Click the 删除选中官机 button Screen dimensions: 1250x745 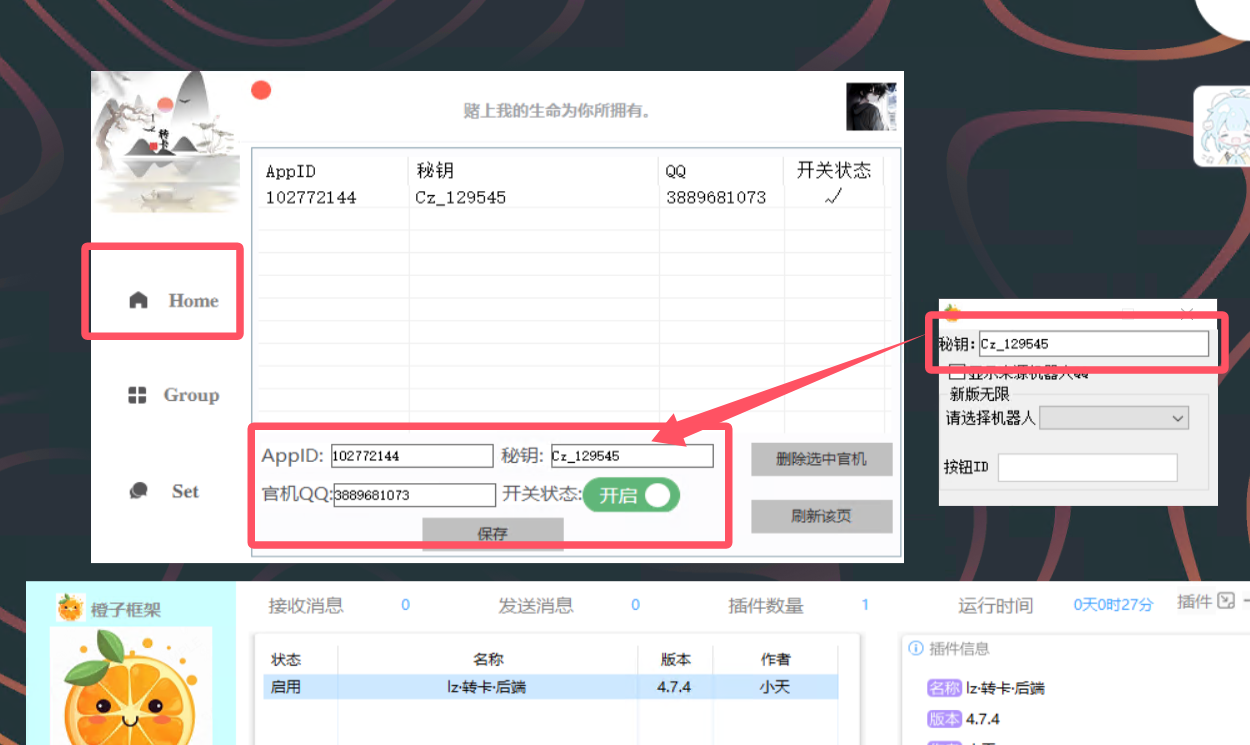pyautogui.click(x=821, y=460)
